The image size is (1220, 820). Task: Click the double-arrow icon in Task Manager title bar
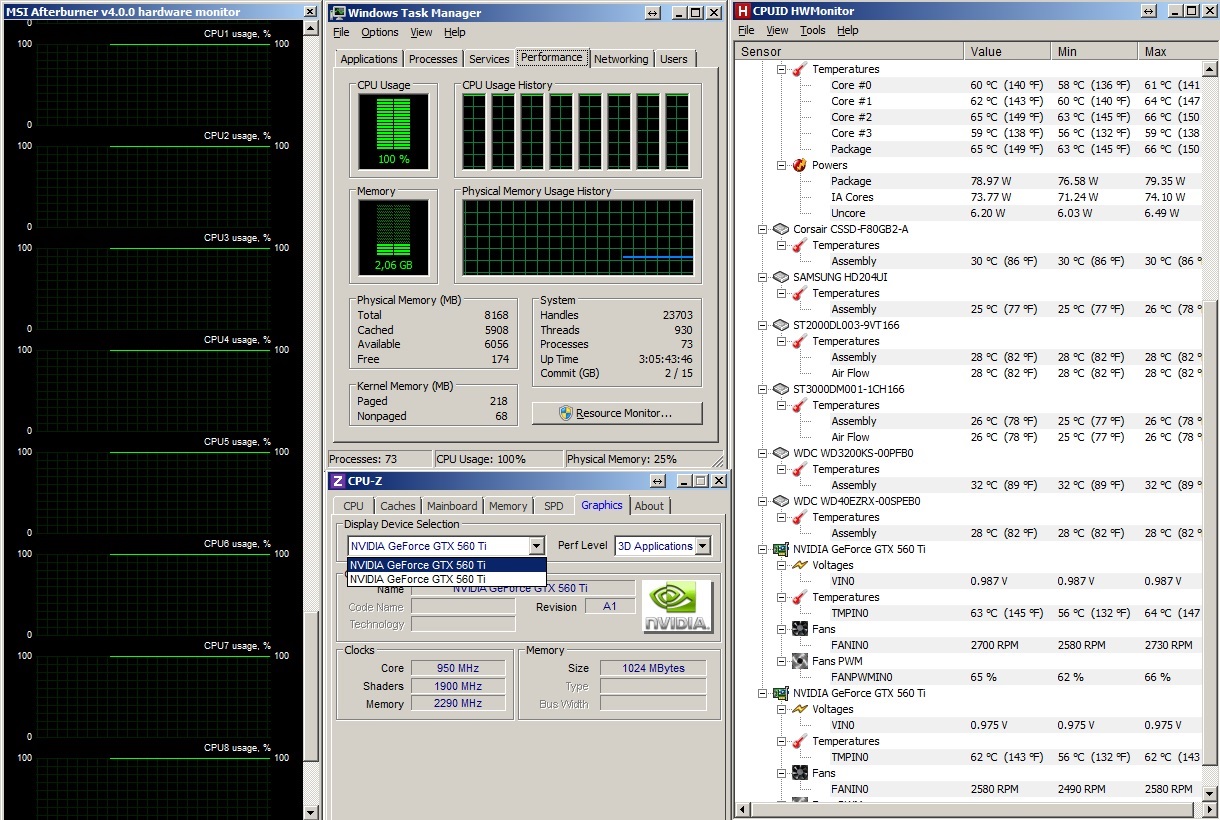(652, 13)
